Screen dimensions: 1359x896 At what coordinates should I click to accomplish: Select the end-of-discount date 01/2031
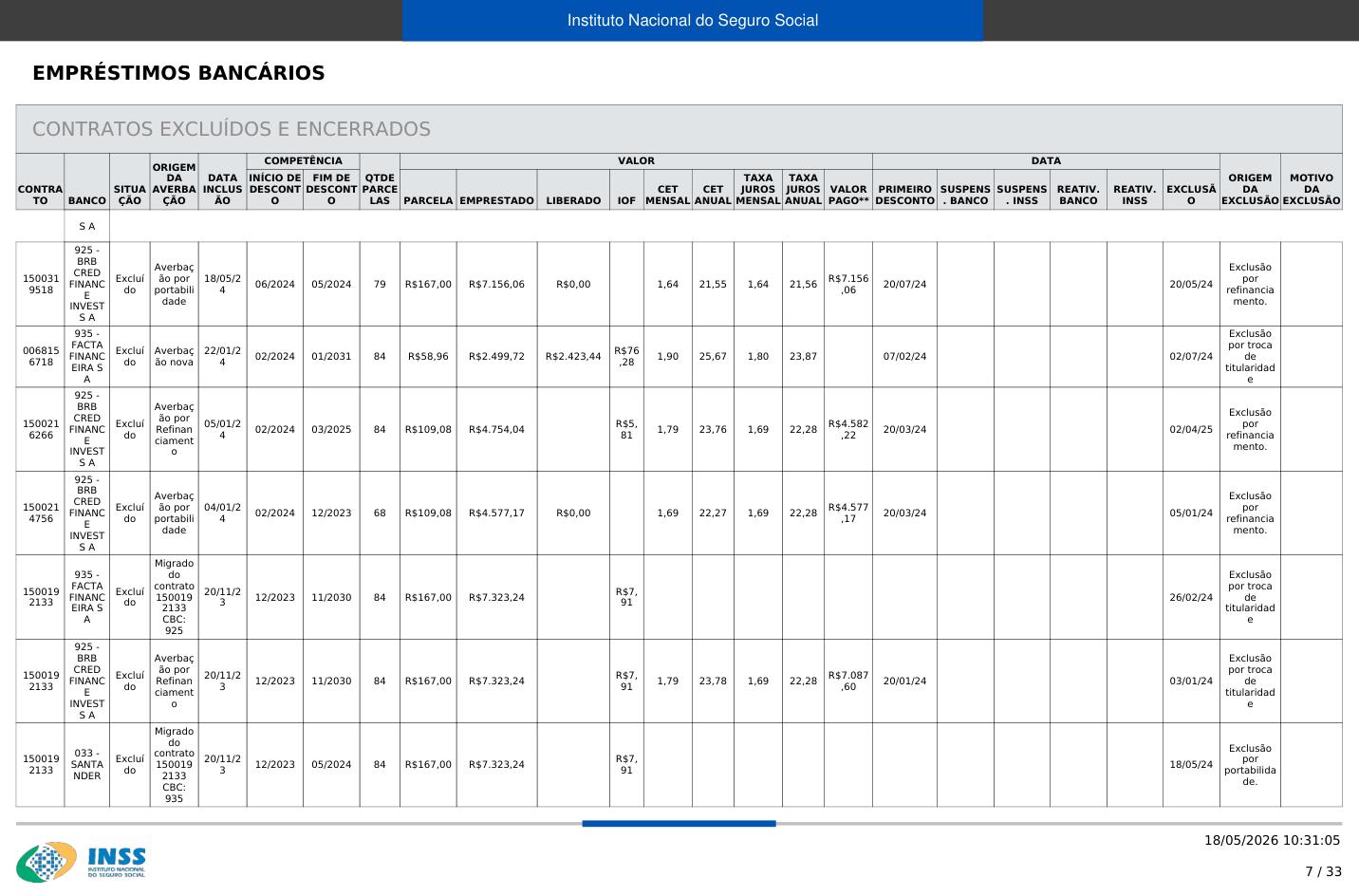tap(331, 356)
